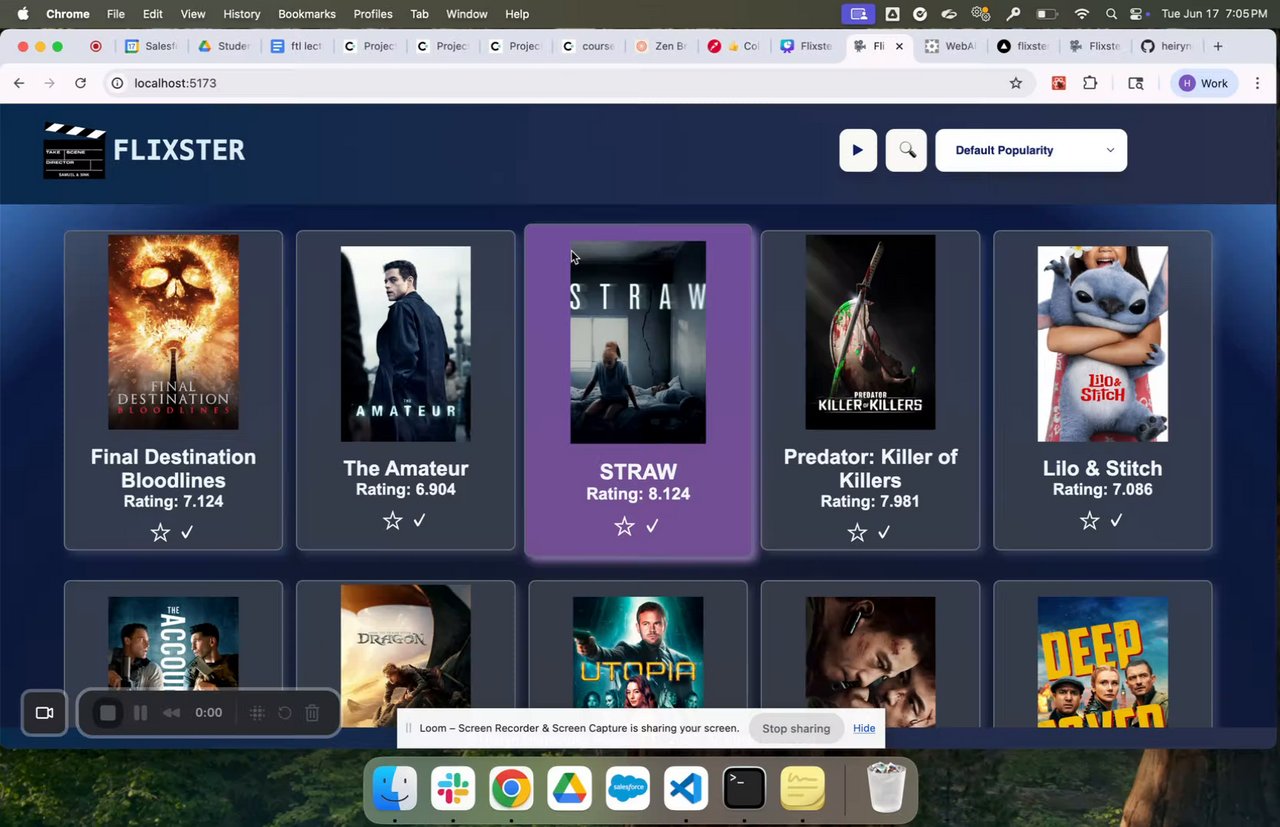Open the Default Popularity sort dropdown
The width and height of the screenshot is (1280, 827).
click(x=1031, y=150)
